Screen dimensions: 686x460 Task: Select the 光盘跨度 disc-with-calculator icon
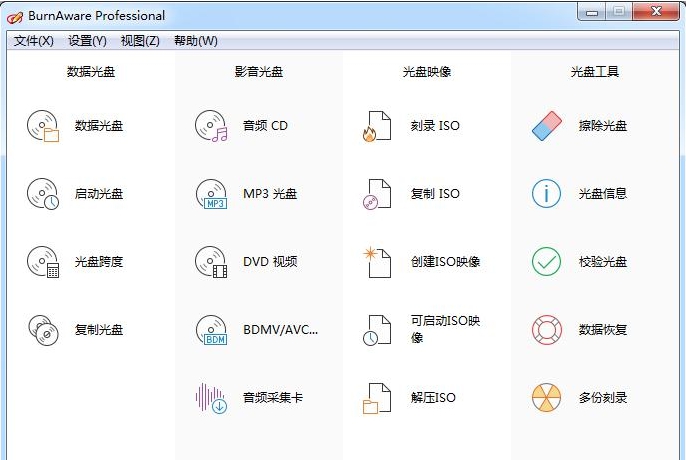tap(43, 262)
